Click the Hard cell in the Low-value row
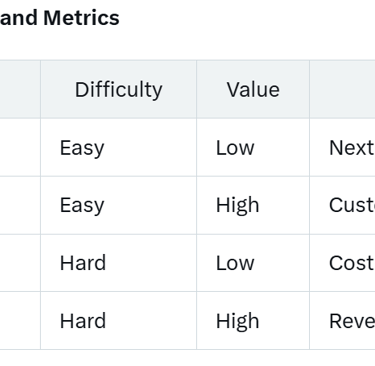This screenshot has width=375, height=366. (x=118, y=263)
